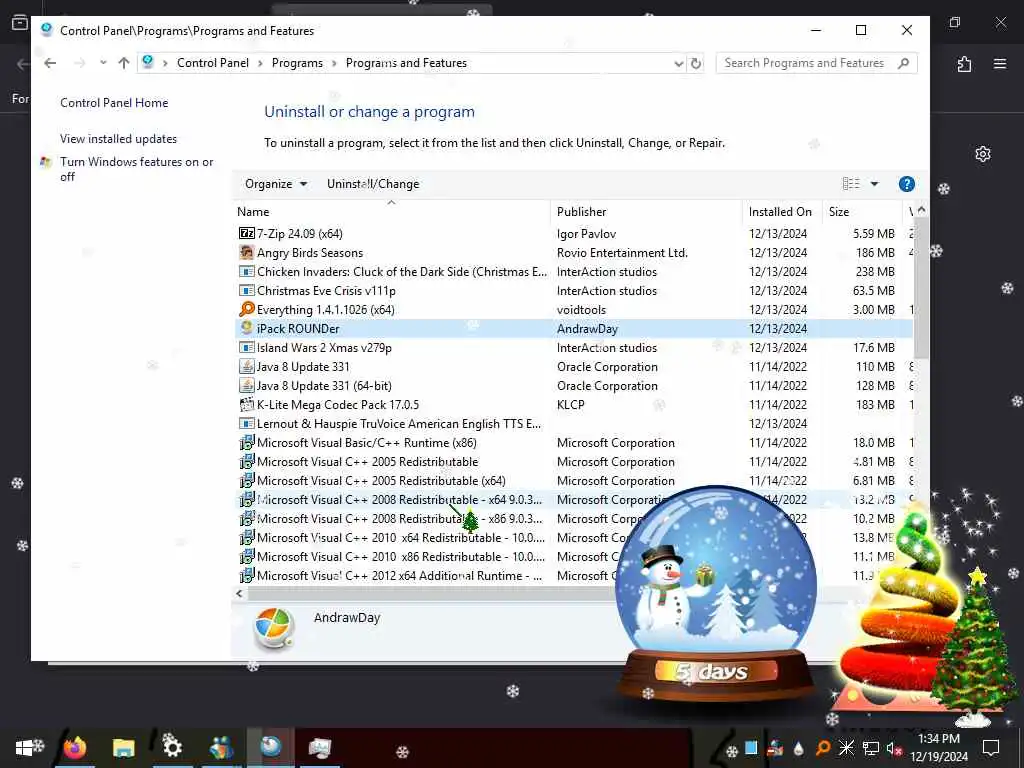Sort by the Publisher column header

pos(646,212)
